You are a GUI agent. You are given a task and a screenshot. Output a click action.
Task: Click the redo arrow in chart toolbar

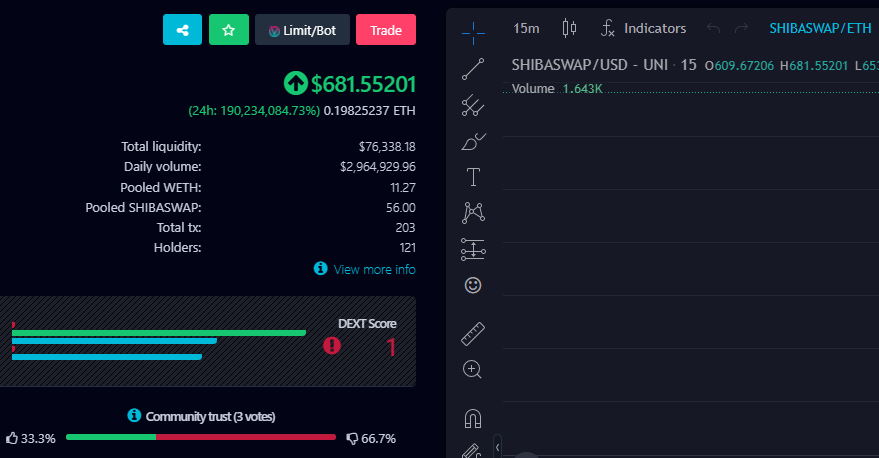tap(741, 28)
